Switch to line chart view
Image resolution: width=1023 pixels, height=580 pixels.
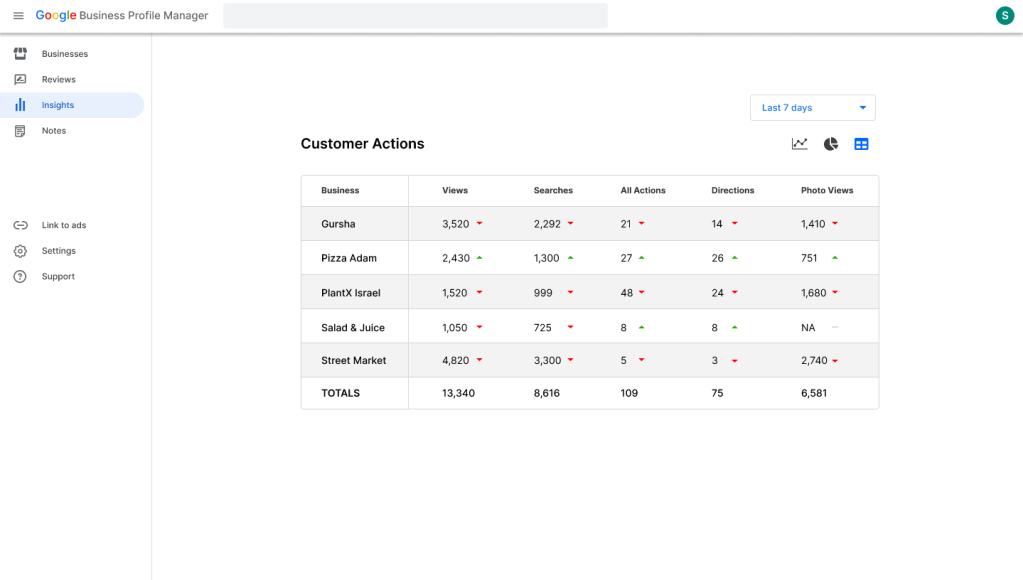coord(799,144)
